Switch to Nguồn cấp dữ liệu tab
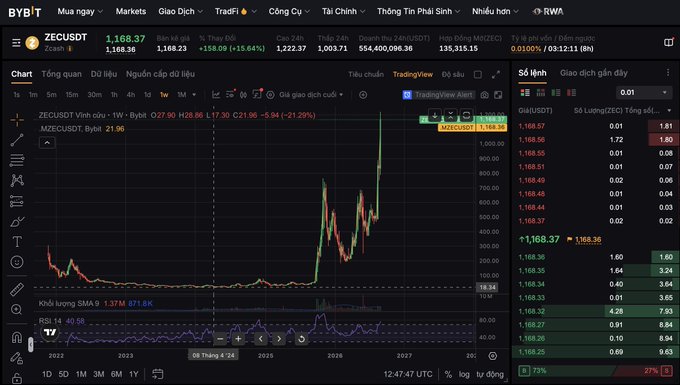Screen dimensions: 680x385 tap(160, 74)
